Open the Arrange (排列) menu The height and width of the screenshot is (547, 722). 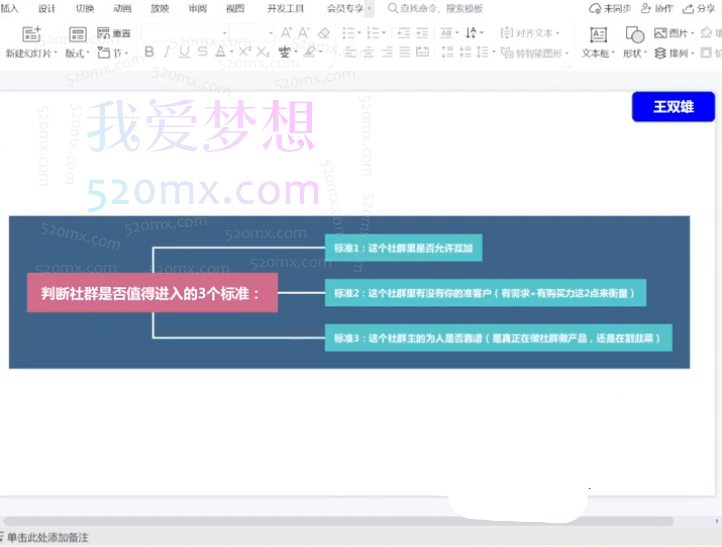674,53
